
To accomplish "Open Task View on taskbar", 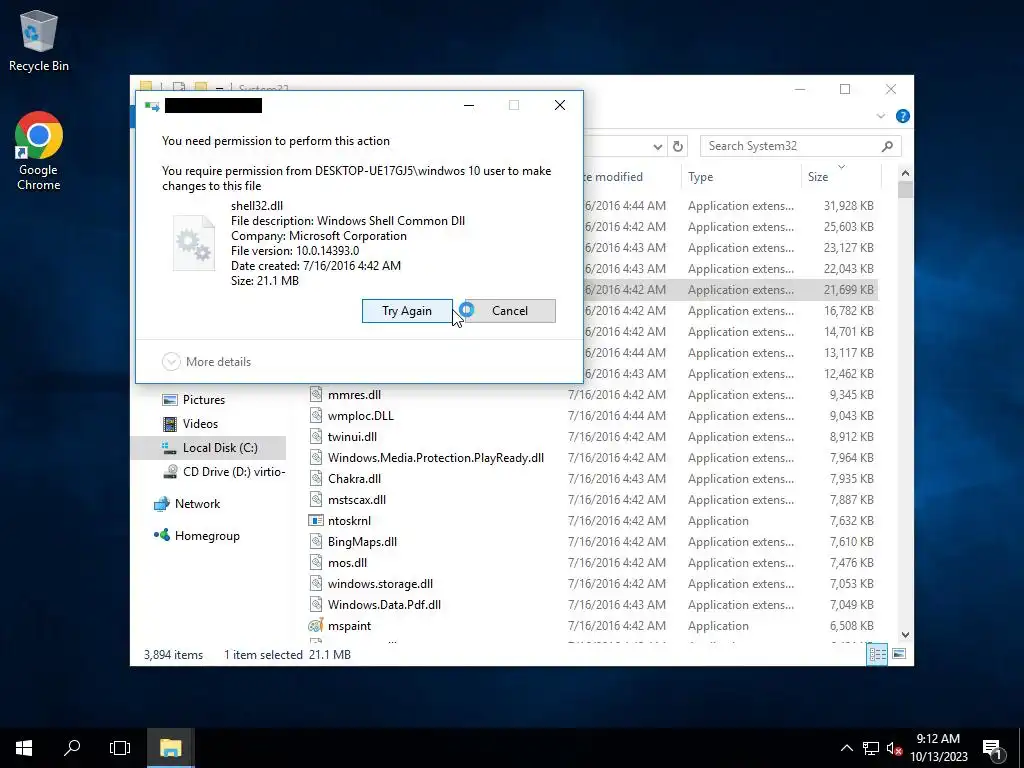I will [120, 748].
